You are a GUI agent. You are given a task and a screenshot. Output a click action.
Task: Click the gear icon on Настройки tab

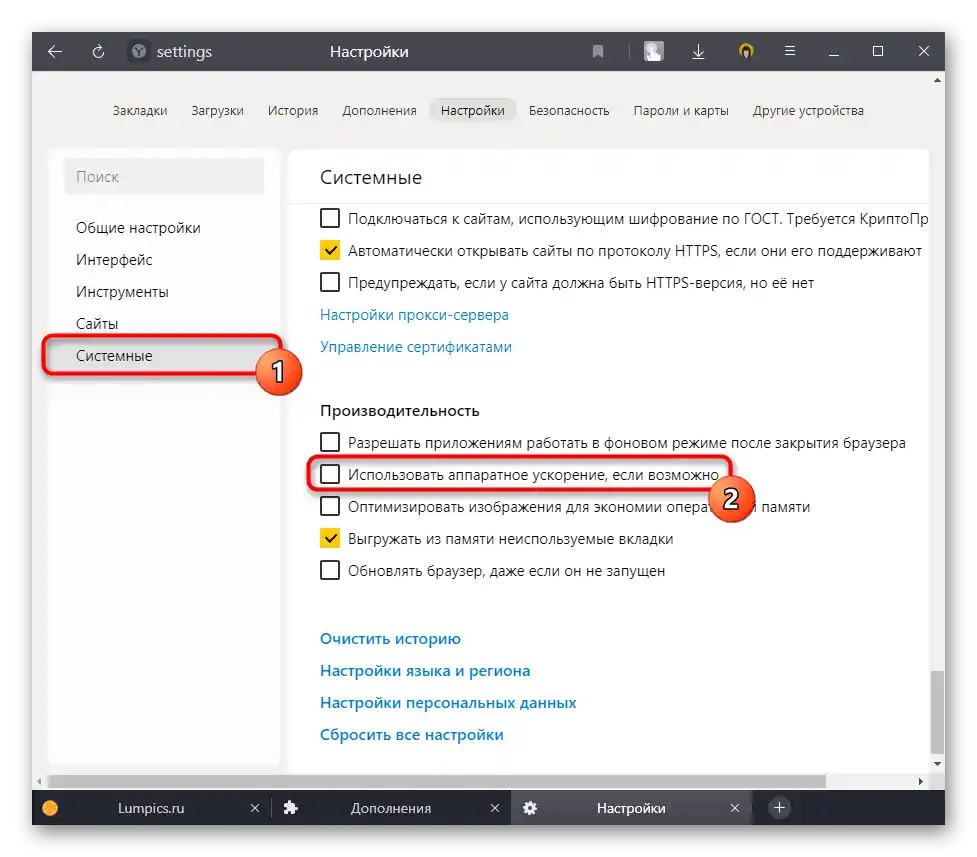530,808
